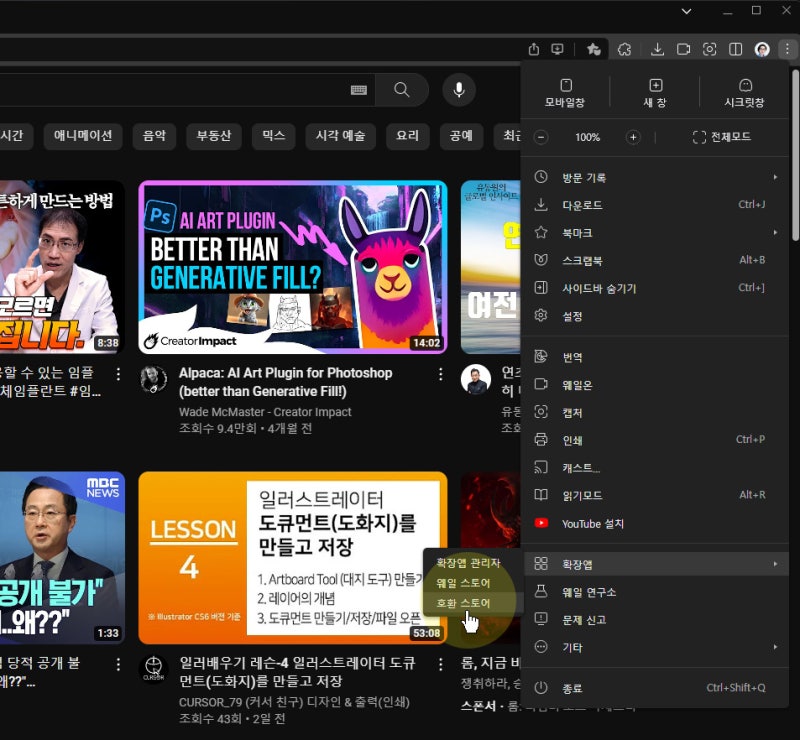Expand the 북마크 bookmarks submenu
The image size is (800, 740).
click(x=655, y=232)
